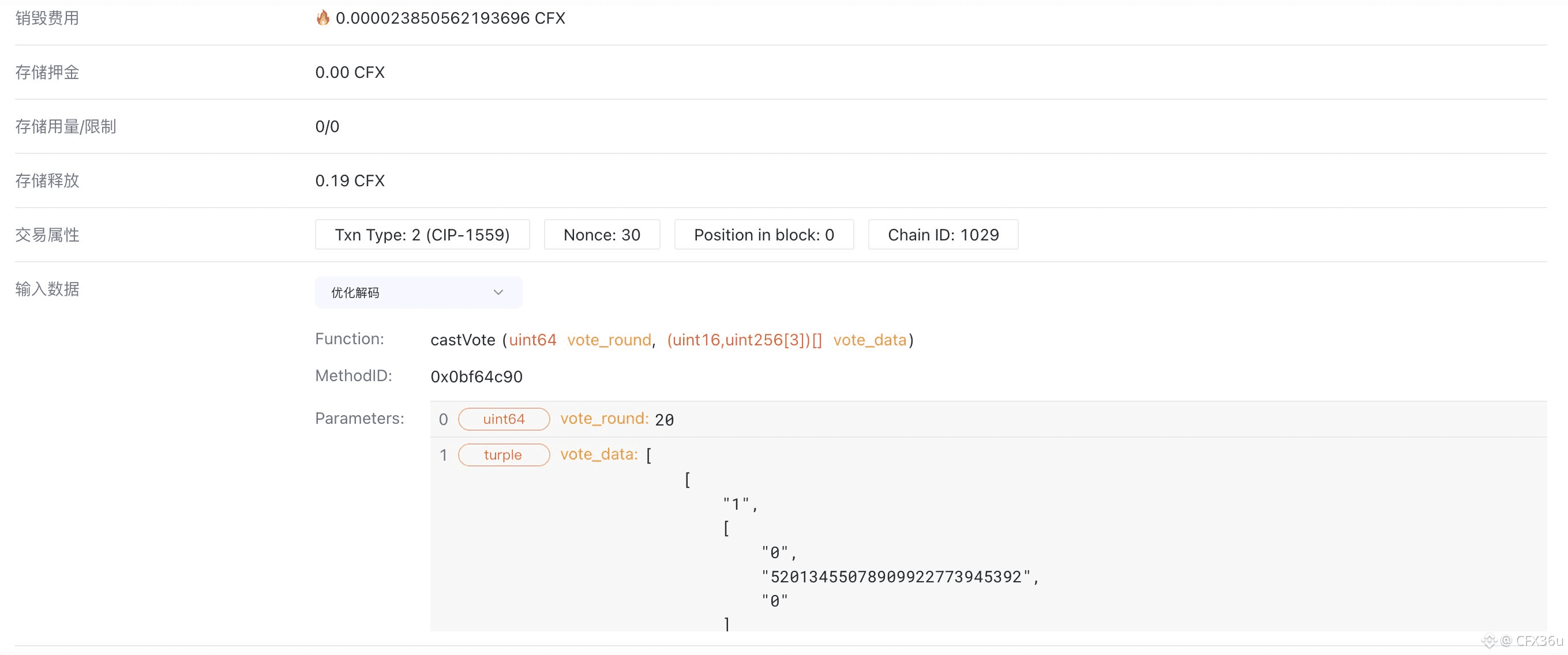Click the dropdown chevron arrow
This screenshot has height=655, width=1568.
[498, 292]
